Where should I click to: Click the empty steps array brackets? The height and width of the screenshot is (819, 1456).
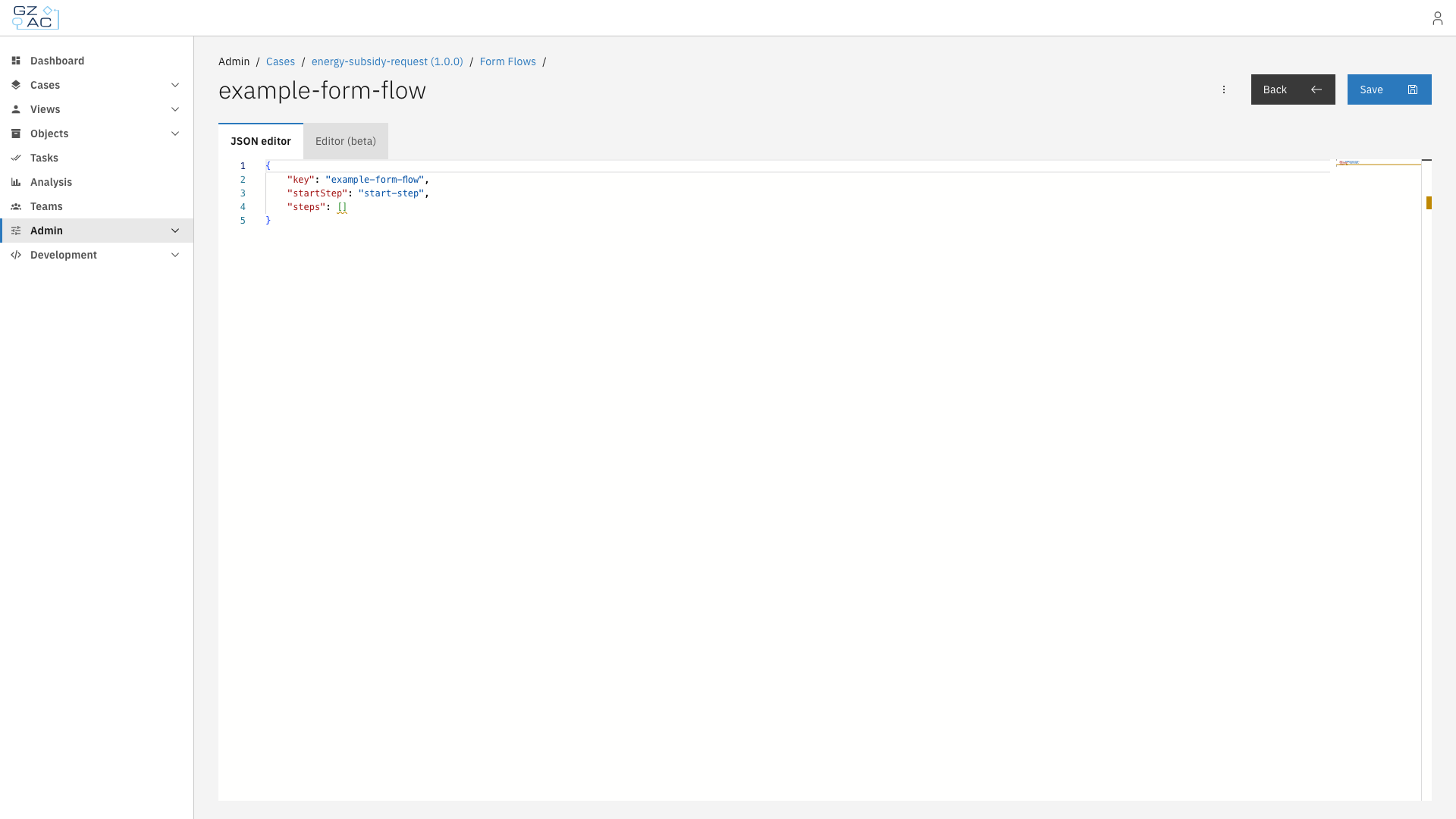pyautogui.click(x=342, y=207)
